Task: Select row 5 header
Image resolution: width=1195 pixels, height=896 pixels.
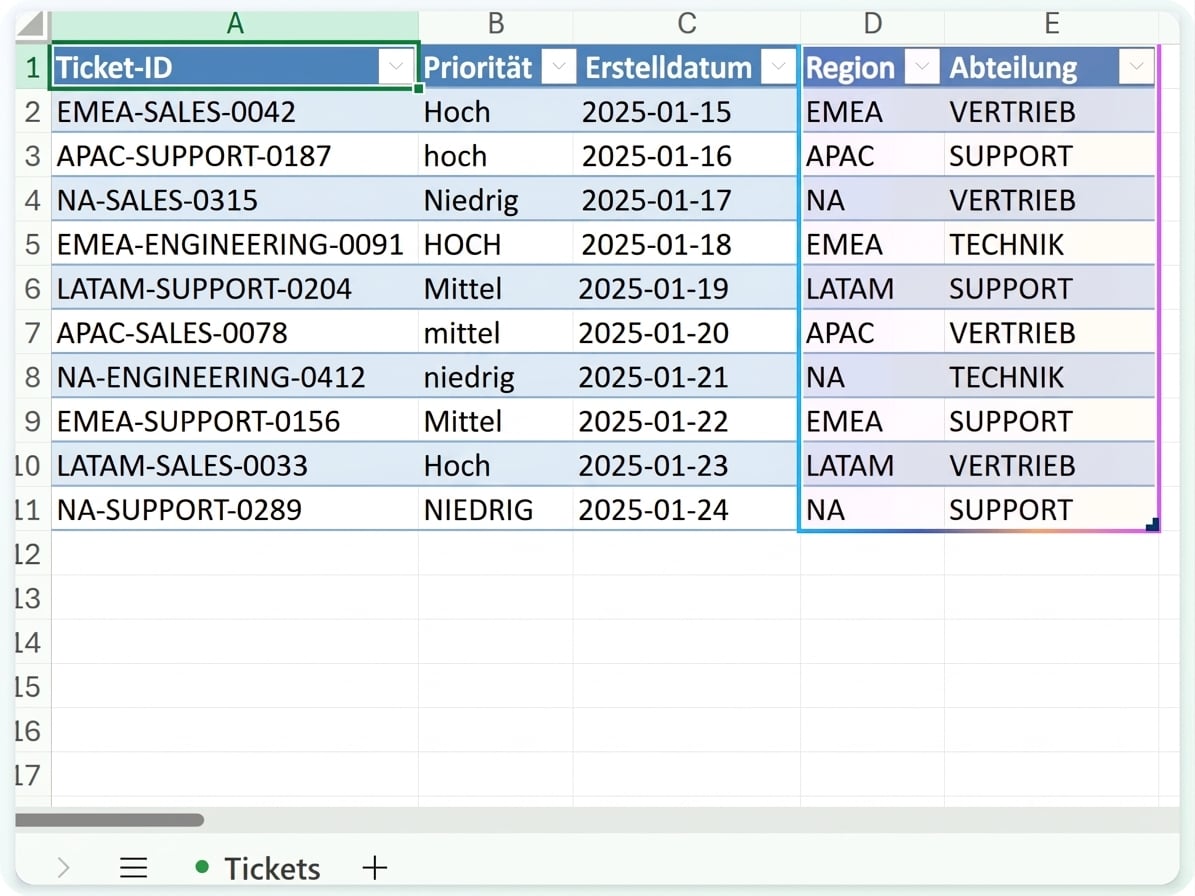Action: [x=33, y=245]
